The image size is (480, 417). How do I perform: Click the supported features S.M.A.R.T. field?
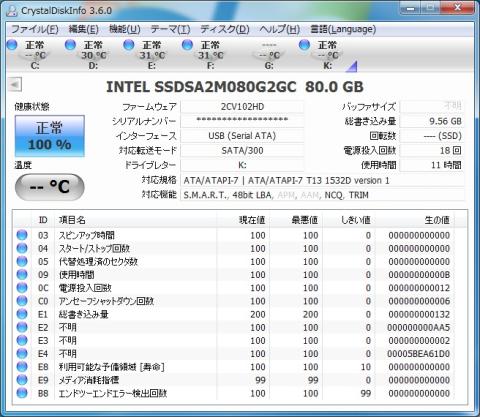coord(322,195)
